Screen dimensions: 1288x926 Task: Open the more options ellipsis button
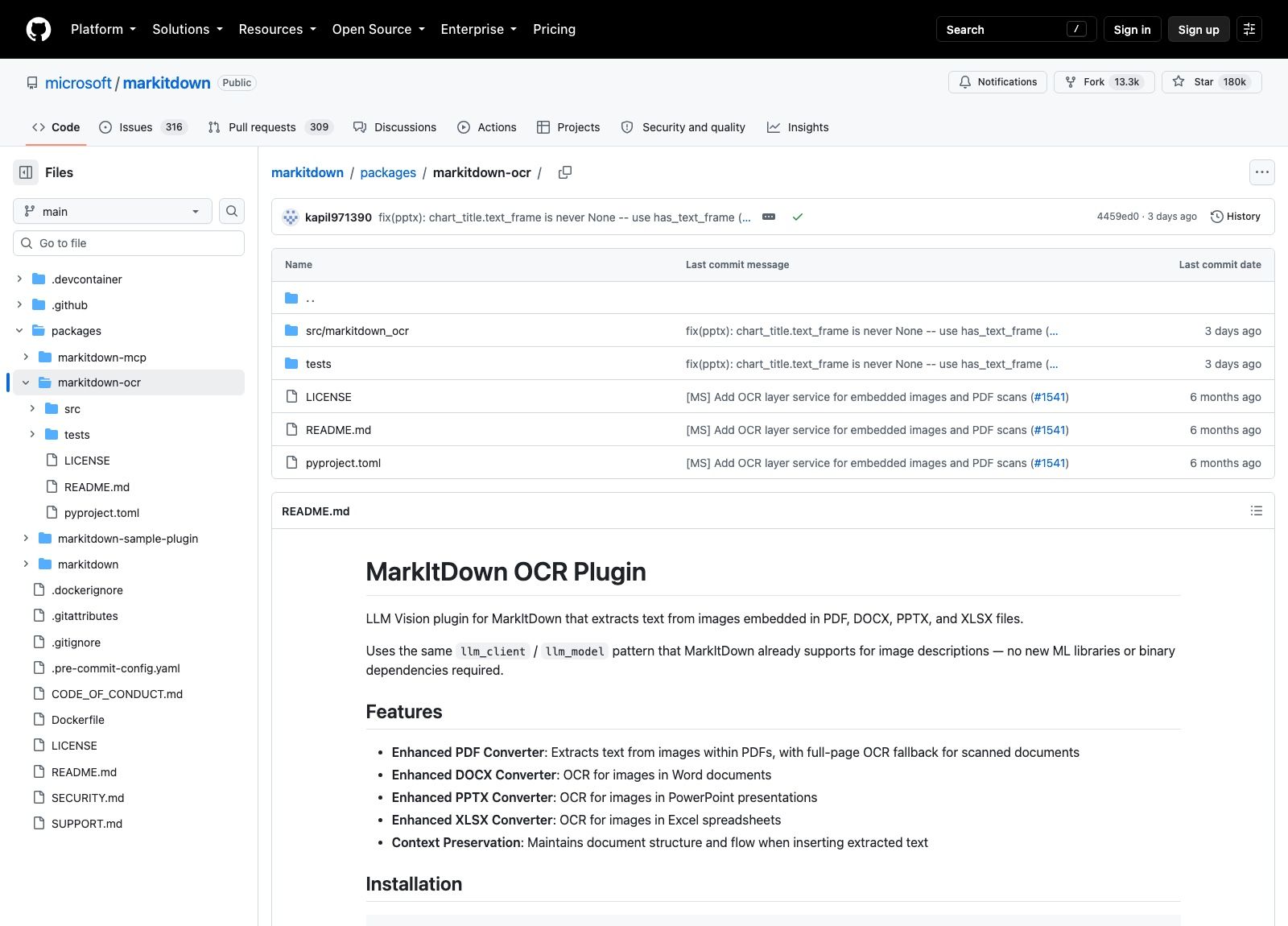pos(1261,172)
